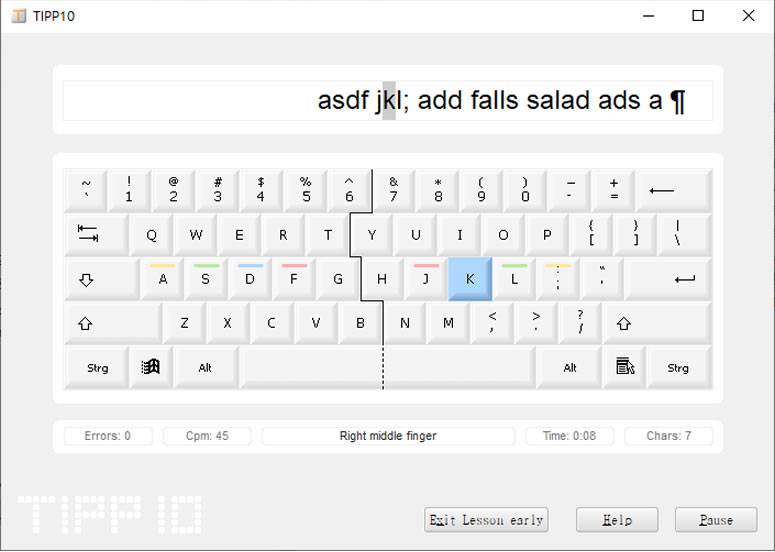Click the Windows logo key
The width and height of the screenshot is (775, 552).
click(x=151, y=367)
